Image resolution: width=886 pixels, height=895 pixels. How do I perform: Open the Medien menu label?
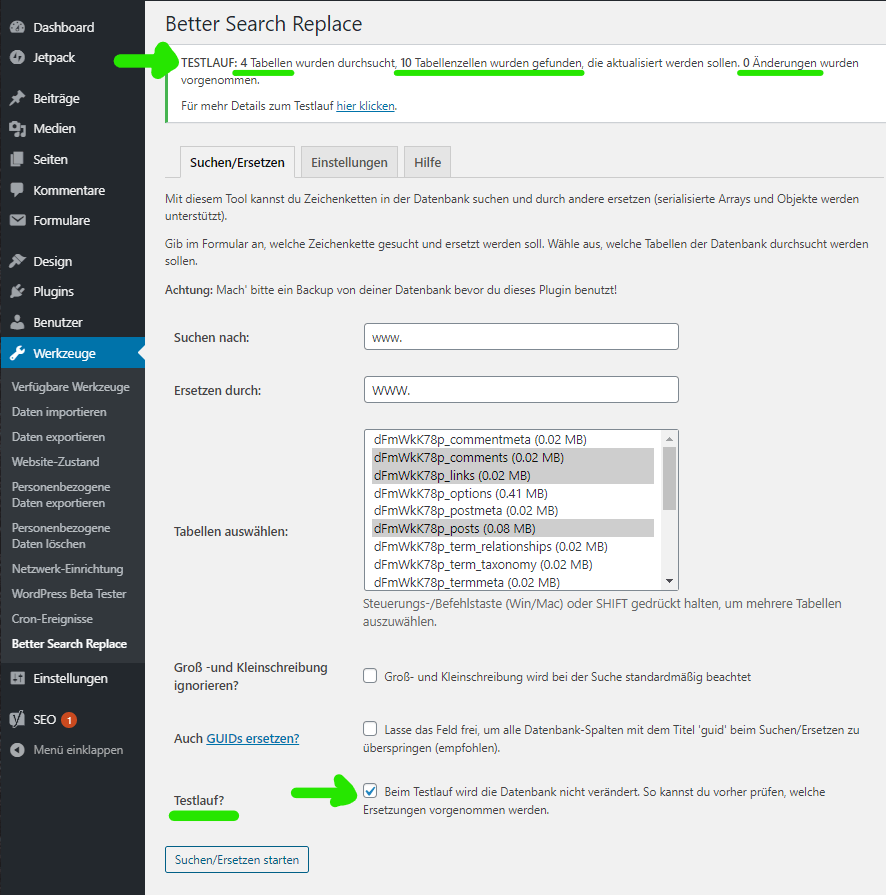pyautogui.click(x=54, y=128)
